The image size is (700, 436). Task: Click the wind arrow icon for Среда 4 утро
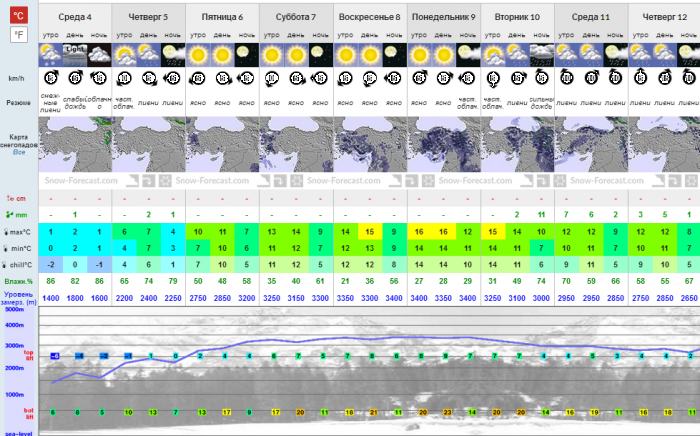51,79
